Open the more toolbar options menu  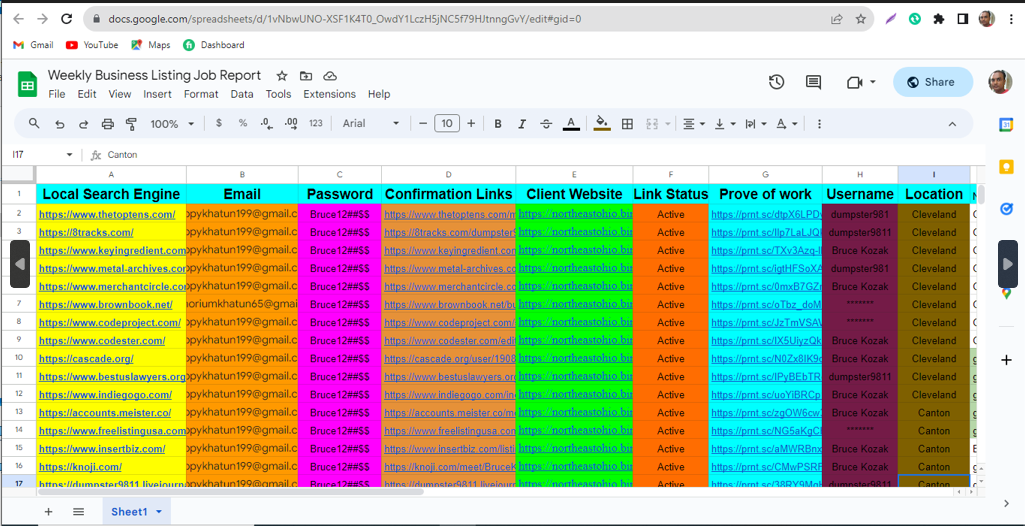pyautogui.click(x=819, y=123)
